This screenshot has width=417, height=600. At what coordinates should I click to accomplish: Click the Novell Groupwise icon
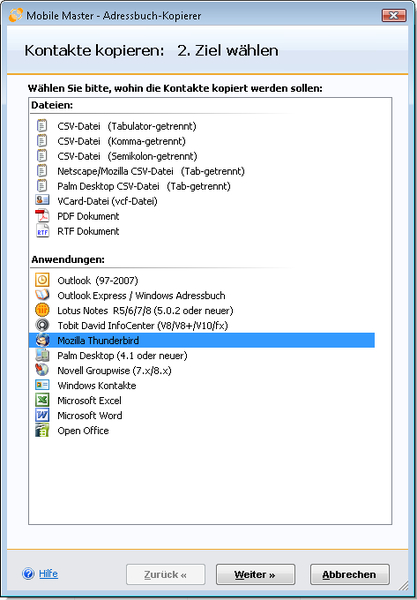42,370
